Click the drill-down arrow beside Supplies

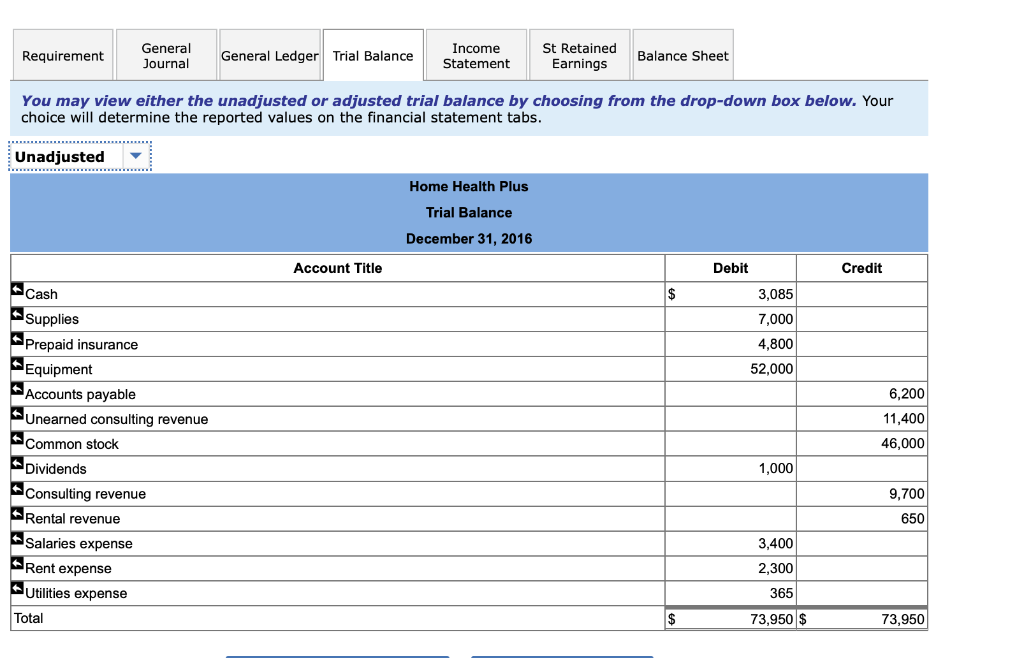[x=16, y=313]
